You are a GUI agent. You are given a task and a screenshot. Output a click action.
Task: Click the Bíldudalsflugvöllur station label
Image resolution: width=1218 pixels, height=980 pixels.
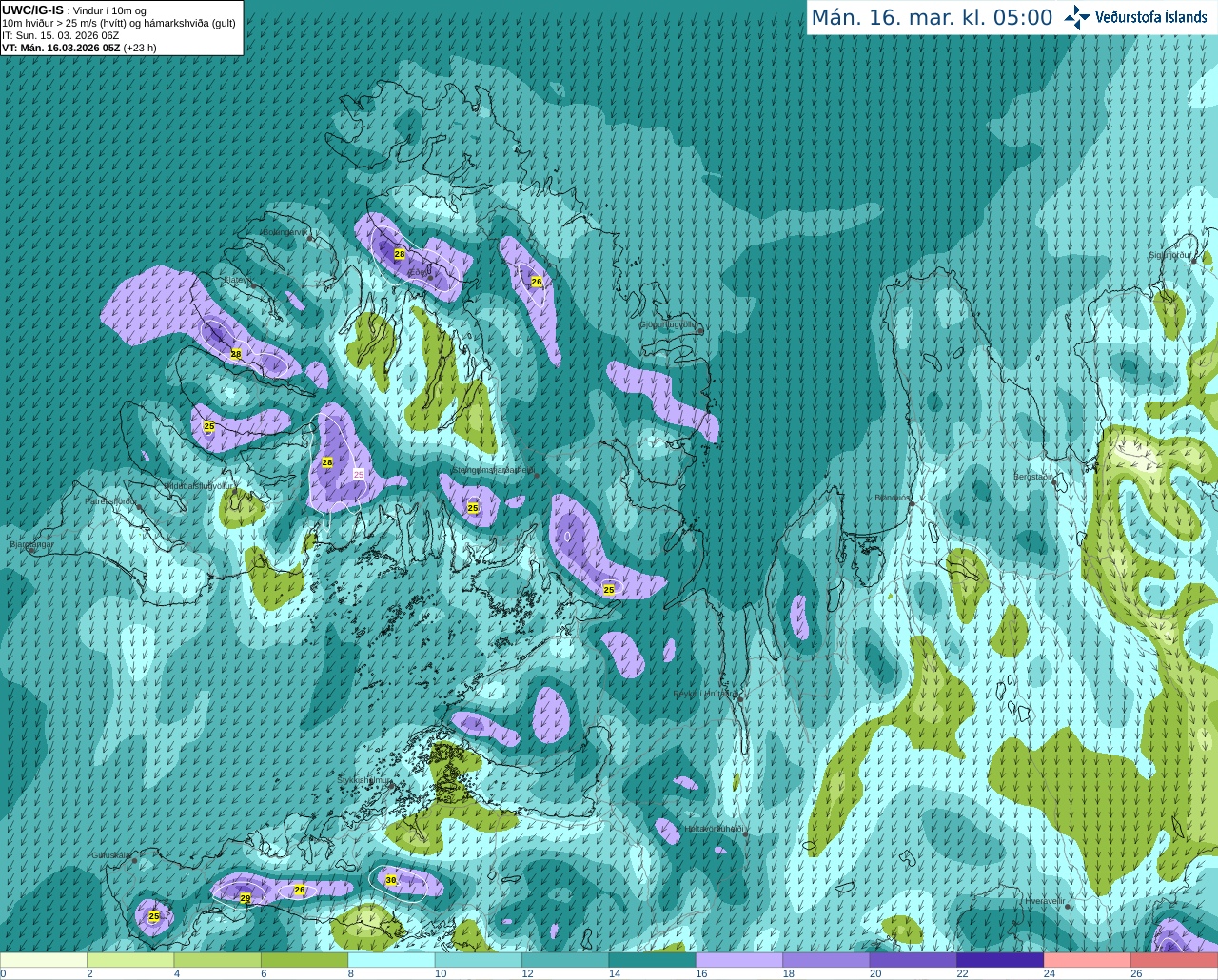coord(198,485)
